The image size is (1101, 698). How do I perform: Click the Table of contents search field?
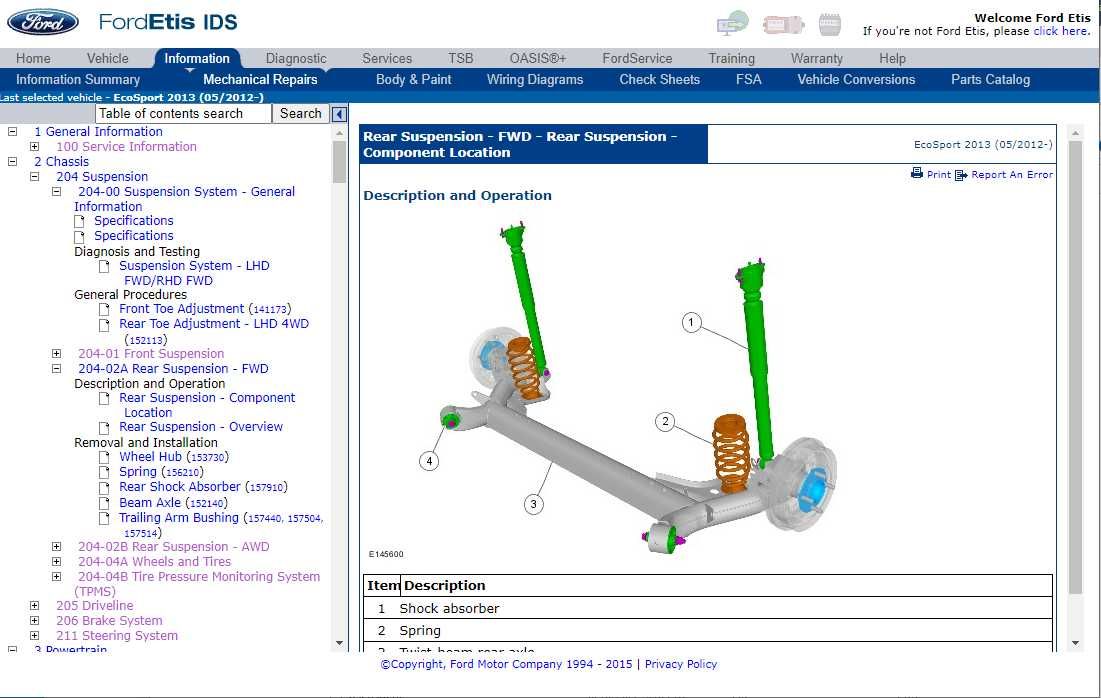(x=183, y=113)
